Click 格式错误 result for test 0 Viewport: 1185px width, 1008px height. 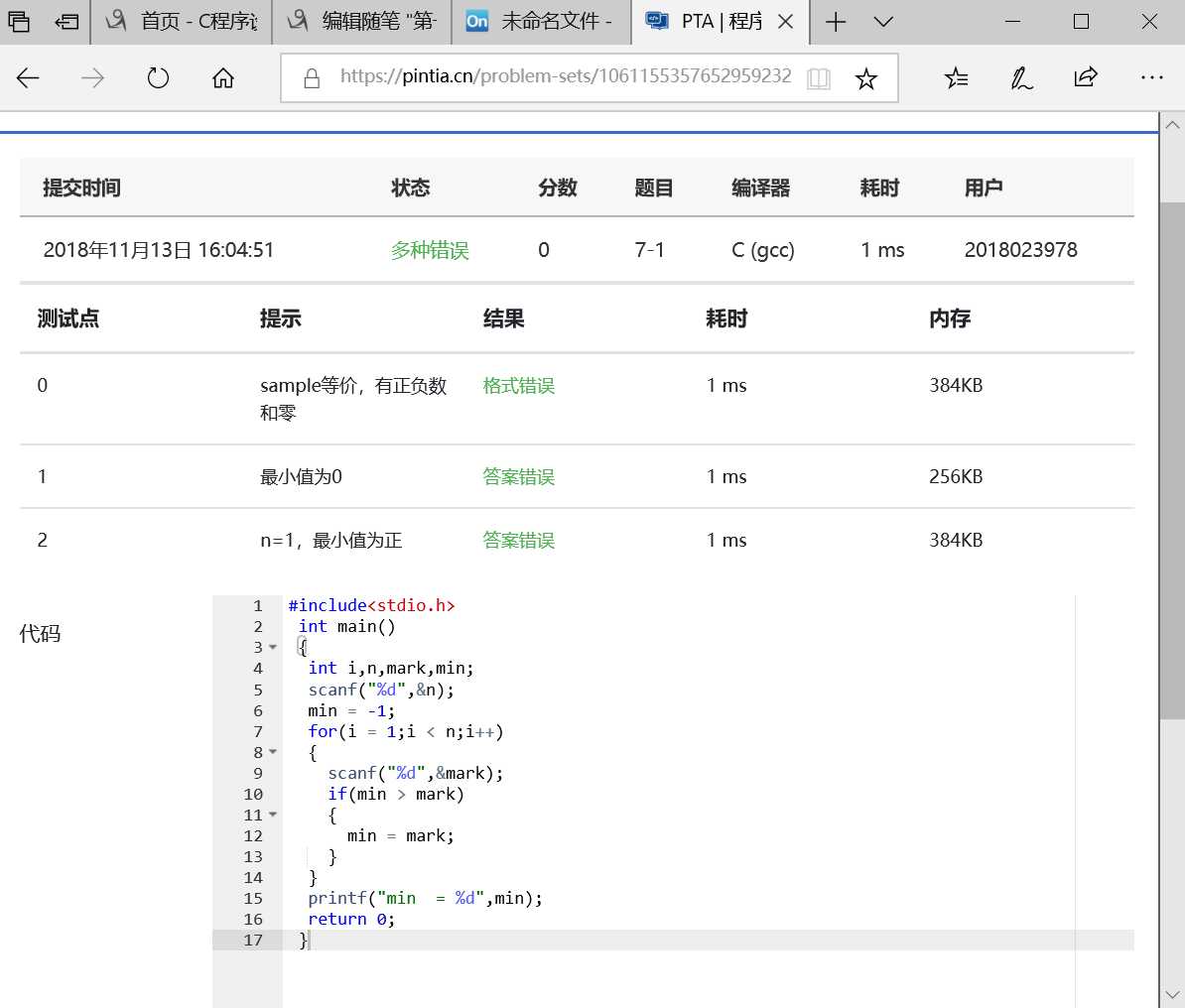518,385
